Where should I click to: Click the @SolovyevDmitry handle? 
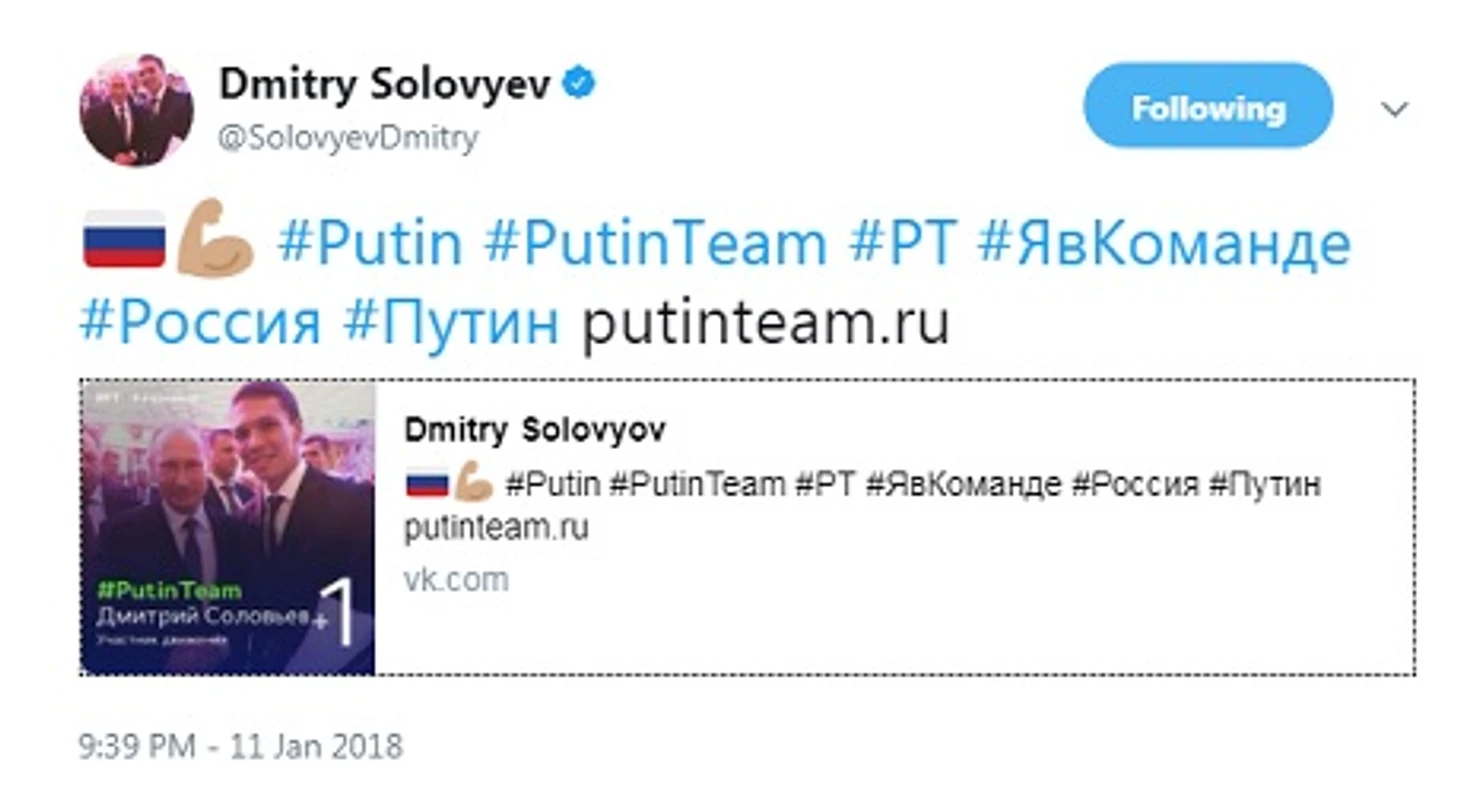[x=348, y=137]
